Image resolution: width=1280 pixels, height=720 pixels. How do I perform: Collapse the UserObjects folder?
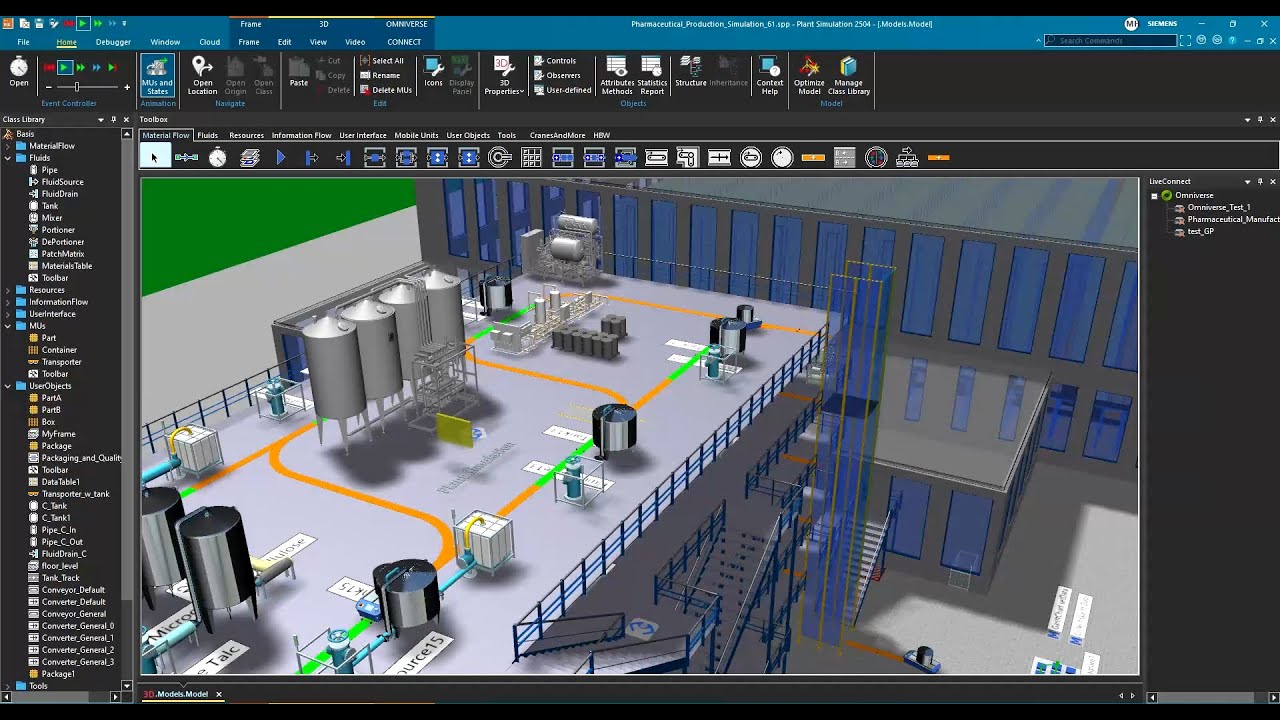(8, 386)
